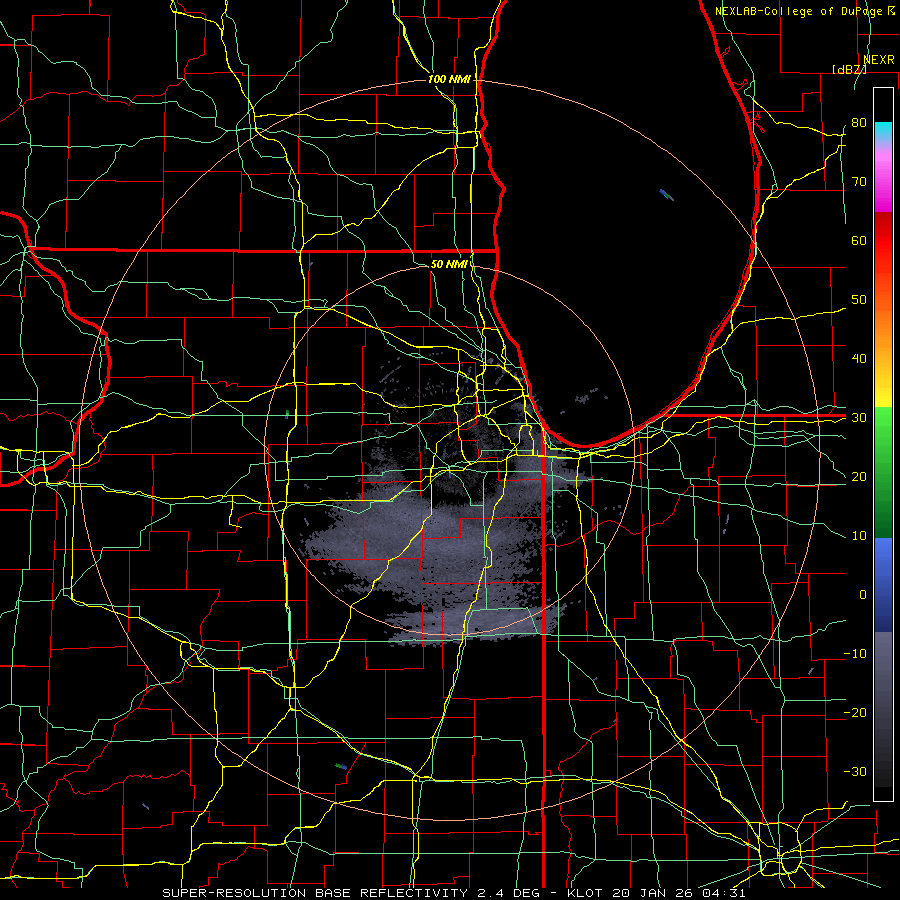Viewport: 900px width, 900px height.
Task: Click the "20 JAN 26 04:31" timestamp
Action: pos(679,893)
